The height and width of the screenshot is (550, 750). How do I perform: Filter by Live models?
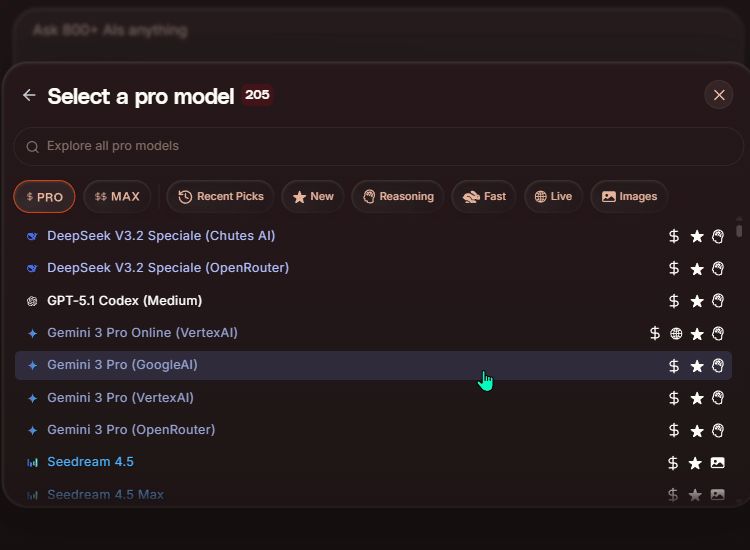point(553,197)
